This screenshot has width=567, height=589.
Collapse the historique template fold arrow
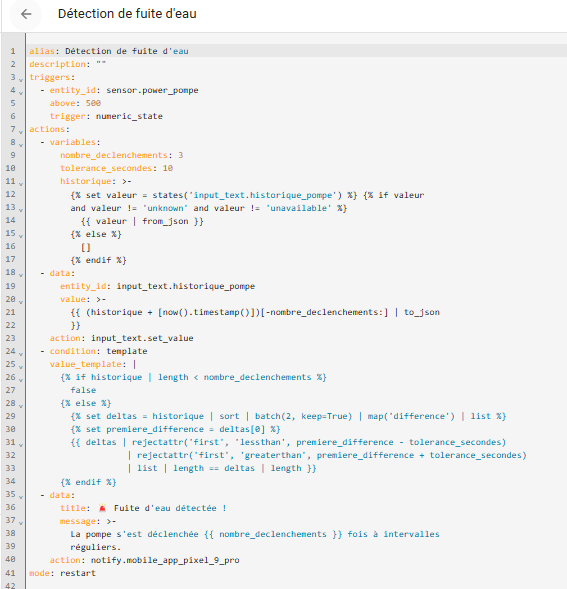pyautogui.click(x=21, y=184)
